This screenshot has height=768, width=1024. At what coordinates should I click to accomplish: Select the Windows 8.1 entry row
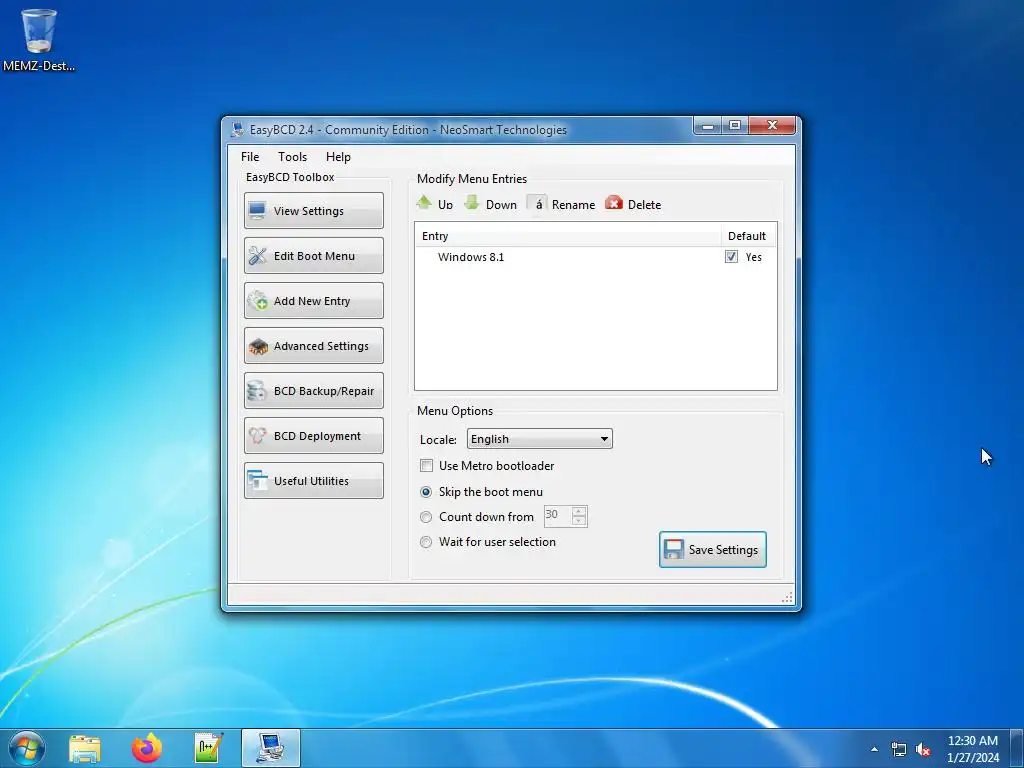(595, 257)
